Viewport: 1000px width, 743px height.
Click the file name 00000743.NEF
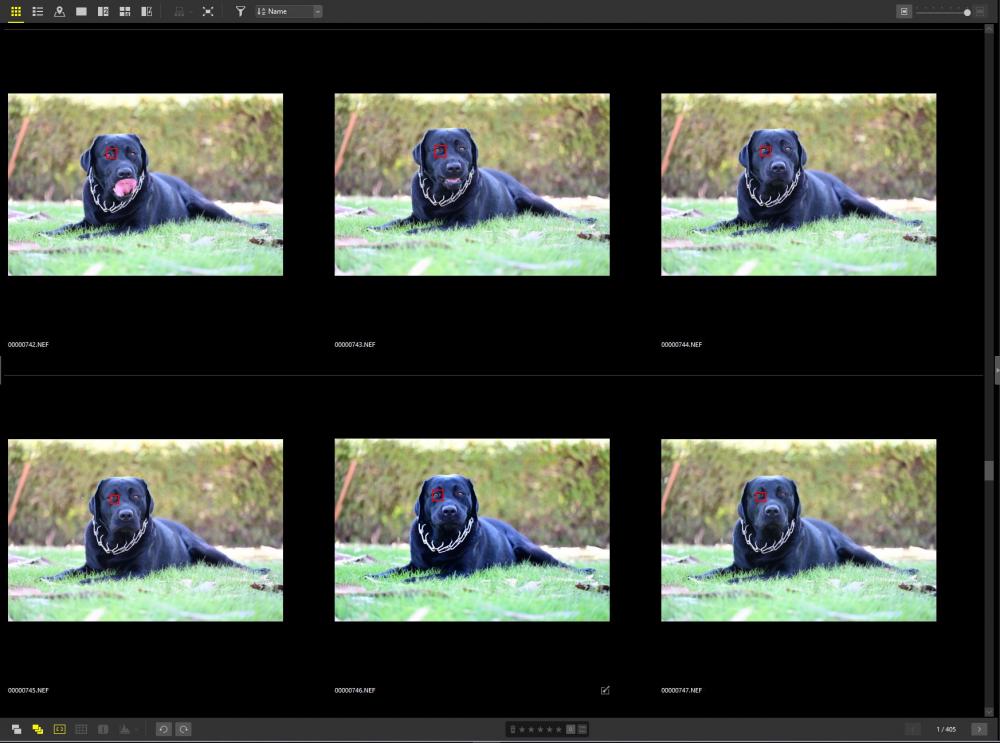(355, 344)
